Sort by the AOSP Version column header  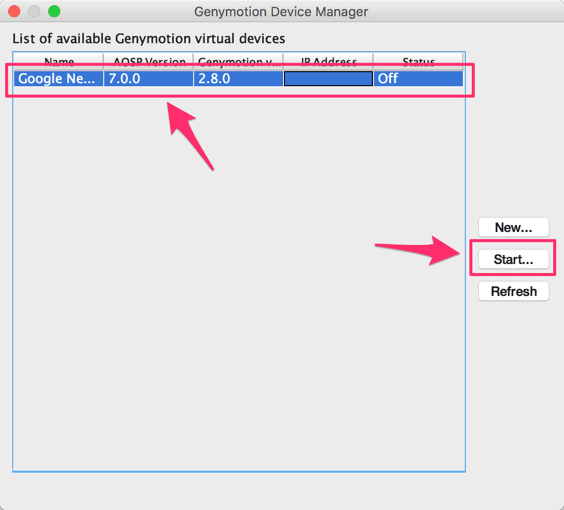[149, 62]
